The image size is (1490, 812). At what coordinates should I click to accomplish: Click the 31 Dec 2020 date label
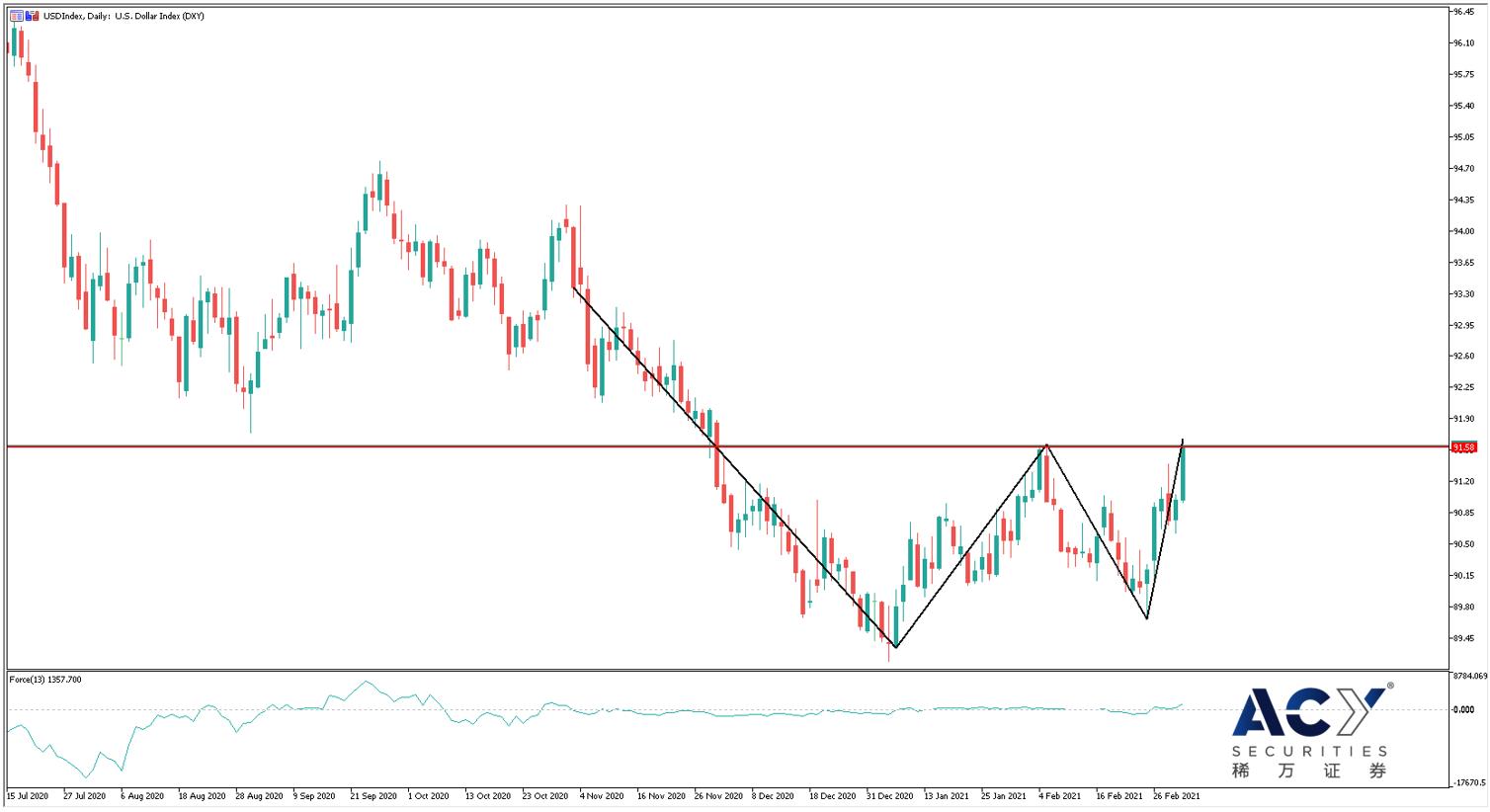click(890, 795)
